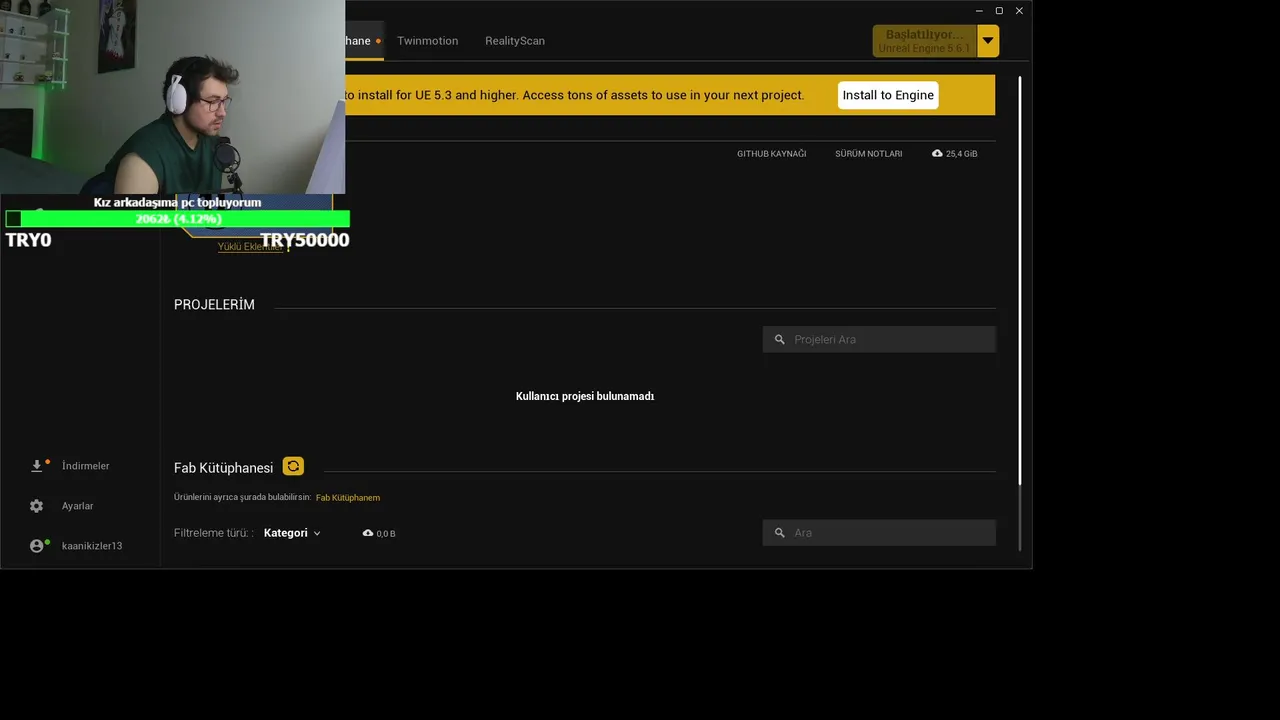This screenshot has height=720, width=1280.
Task: Expand the Unreal Engine launch version dropdown arrow
Action: tap(988, 41)
